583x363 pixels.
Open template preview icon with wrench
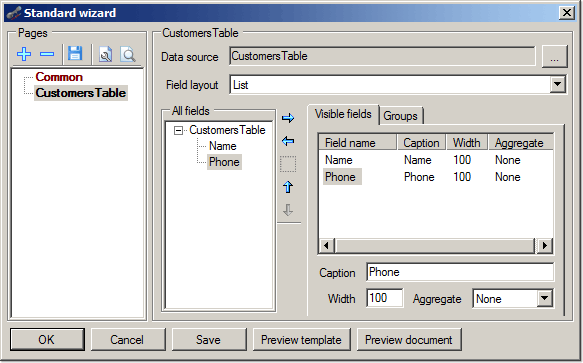[106, 55]
